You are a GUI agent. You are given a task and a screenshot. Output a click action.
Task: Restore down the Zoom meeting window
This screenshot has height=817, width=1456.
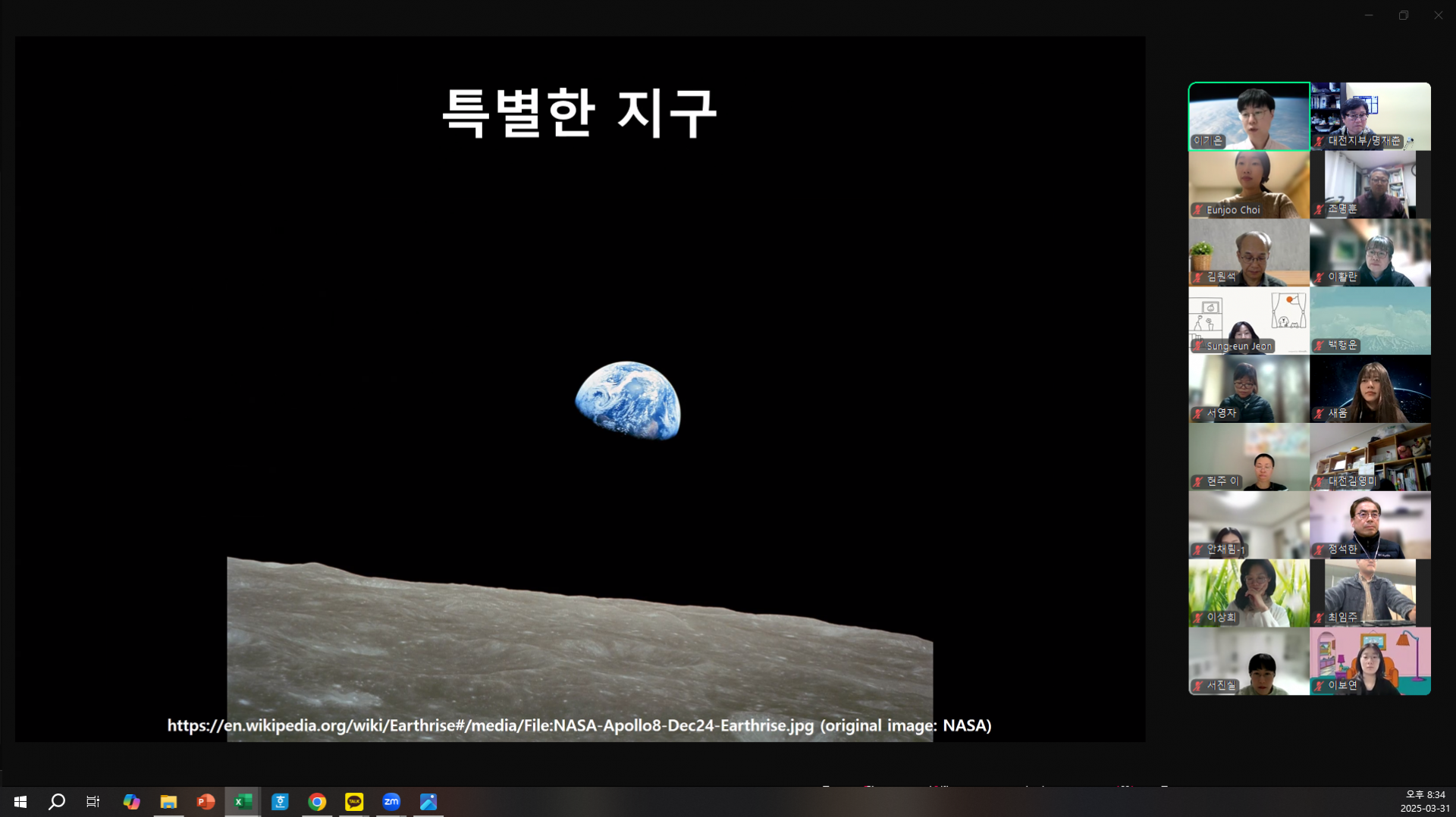tap(1404, 15)
